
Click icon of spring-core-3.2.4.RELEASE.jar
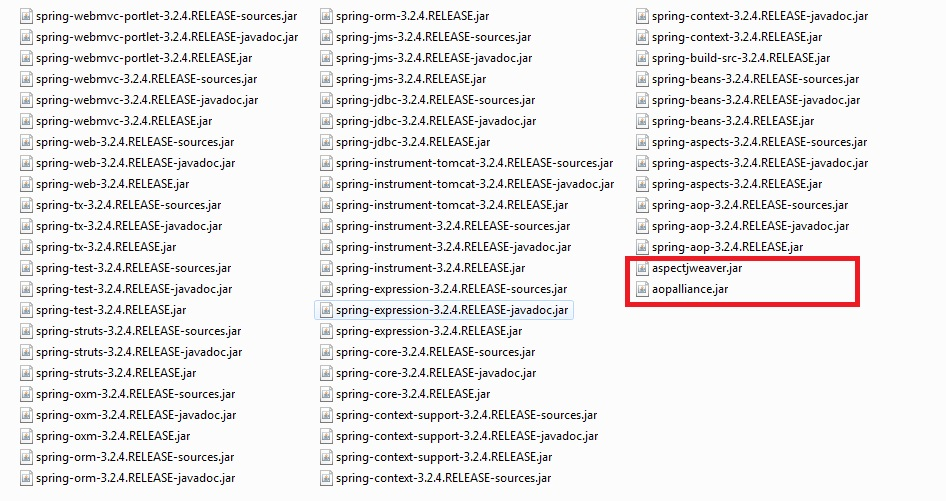[x=326, y=394]
